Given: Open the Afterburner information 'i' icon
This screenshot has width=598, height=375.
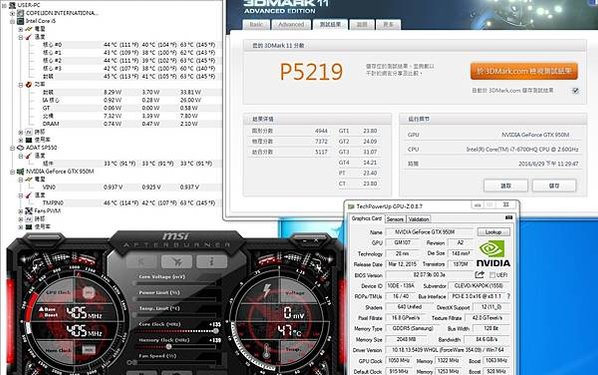Looking at the screenshot, I should point(212,261).
